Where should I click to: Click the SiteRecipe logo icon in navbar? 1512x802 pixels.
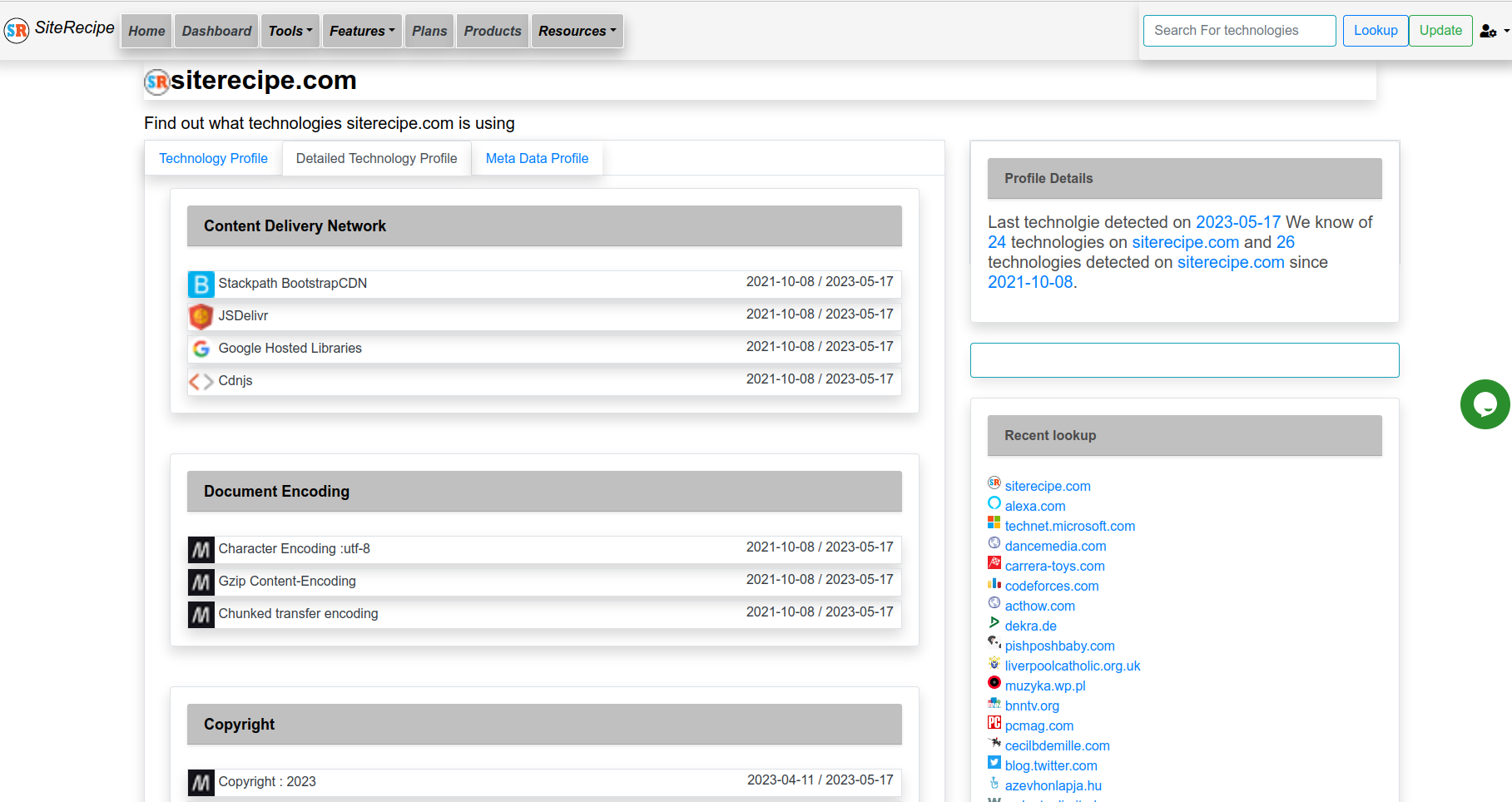pyautogui.click(x=17, y=31)
